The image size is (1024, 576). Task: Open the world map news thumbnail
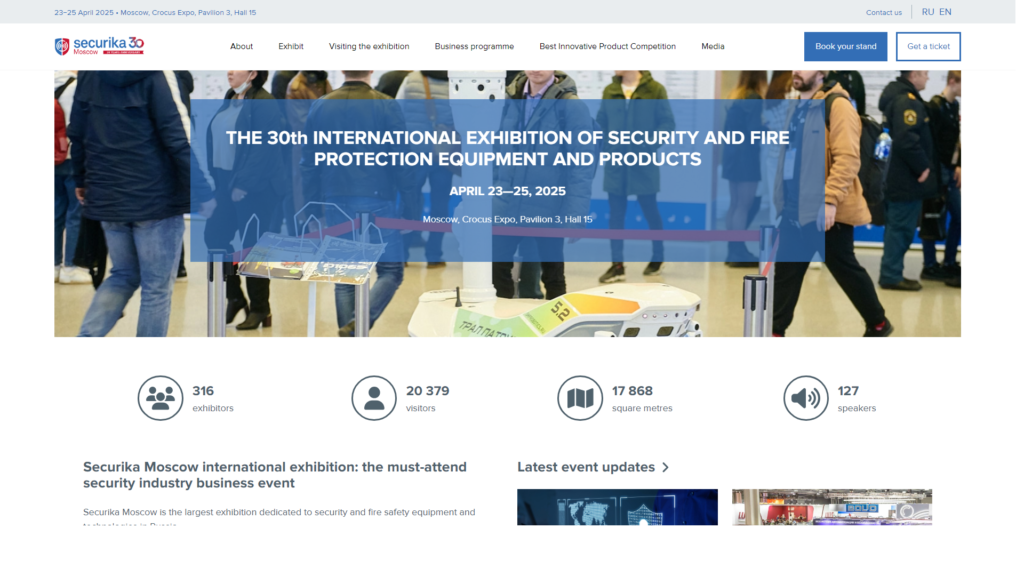(617, 507)
